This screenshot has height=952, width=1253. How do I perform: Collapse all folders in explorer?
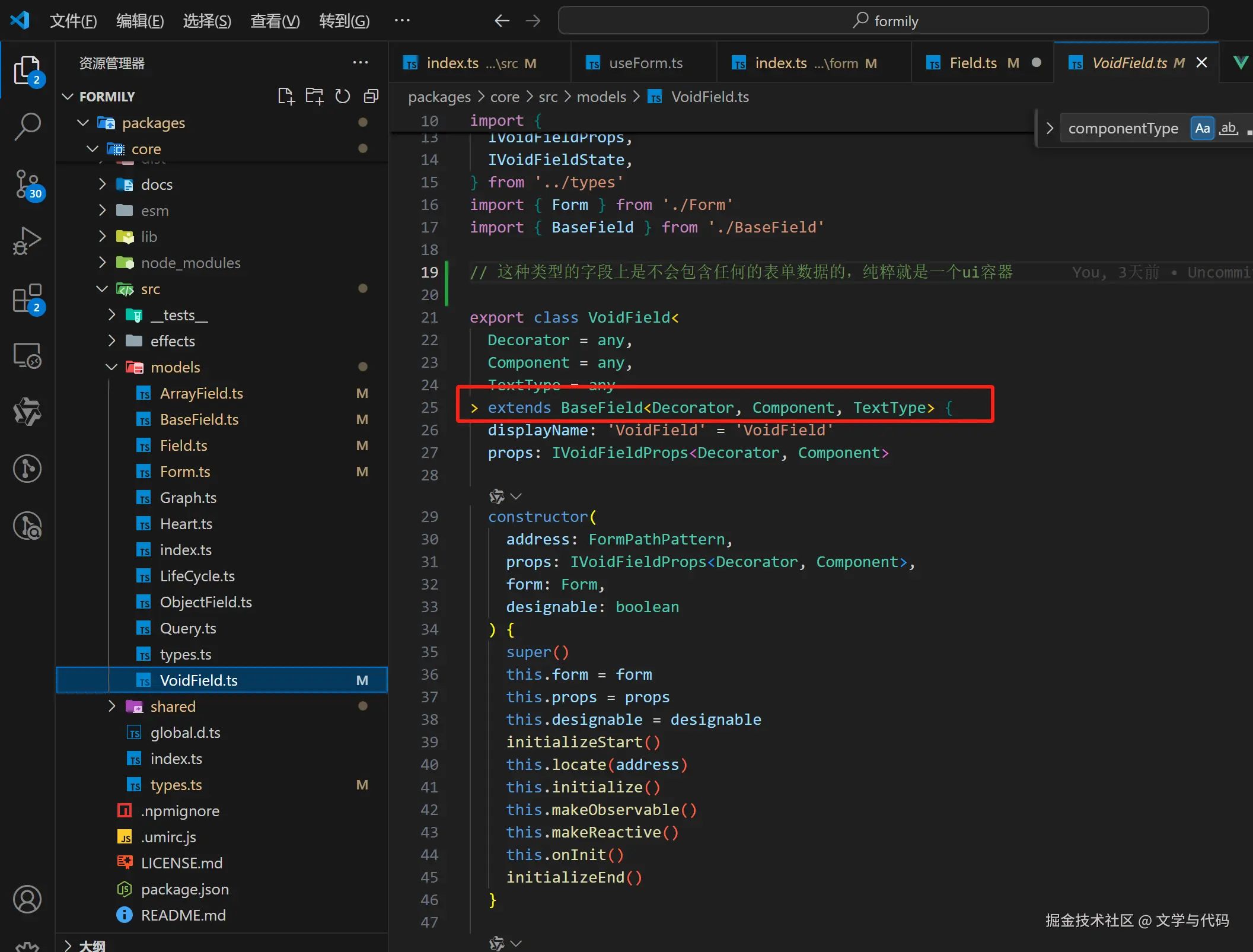point(371,96)
